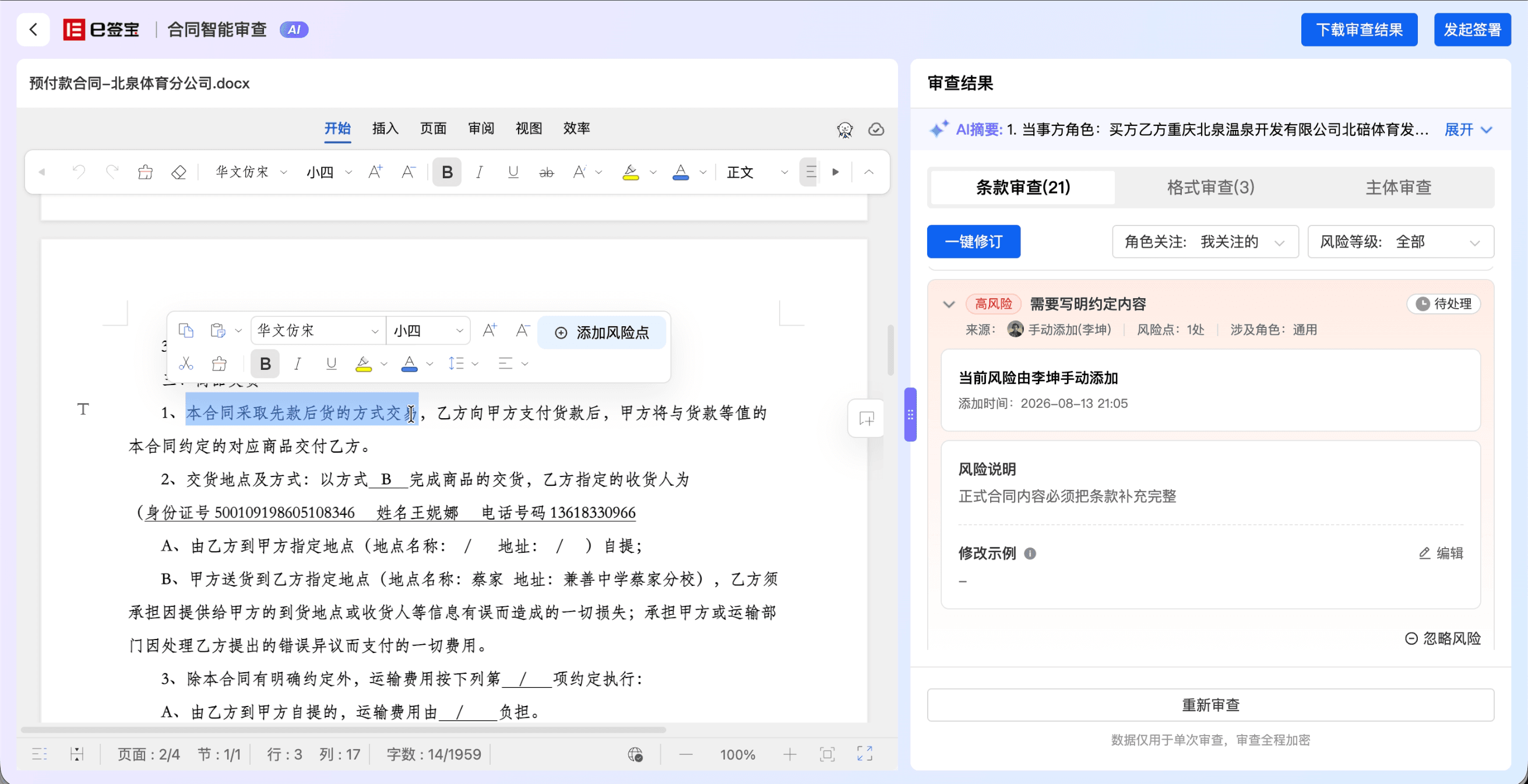This screenshot has width=1528, height=784.
Task: Switch to the 插入 ribbon tab
Action: point(385,128)
